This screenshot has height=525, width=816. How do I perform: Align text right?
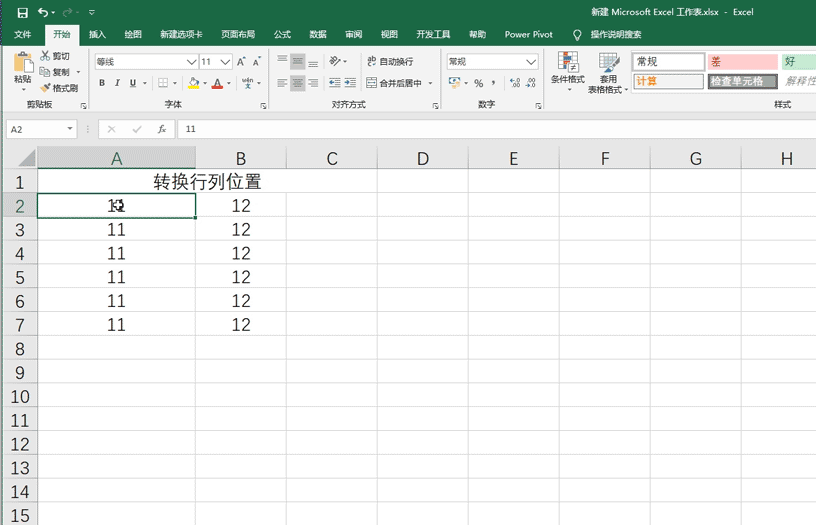click(x=313, y=83)
